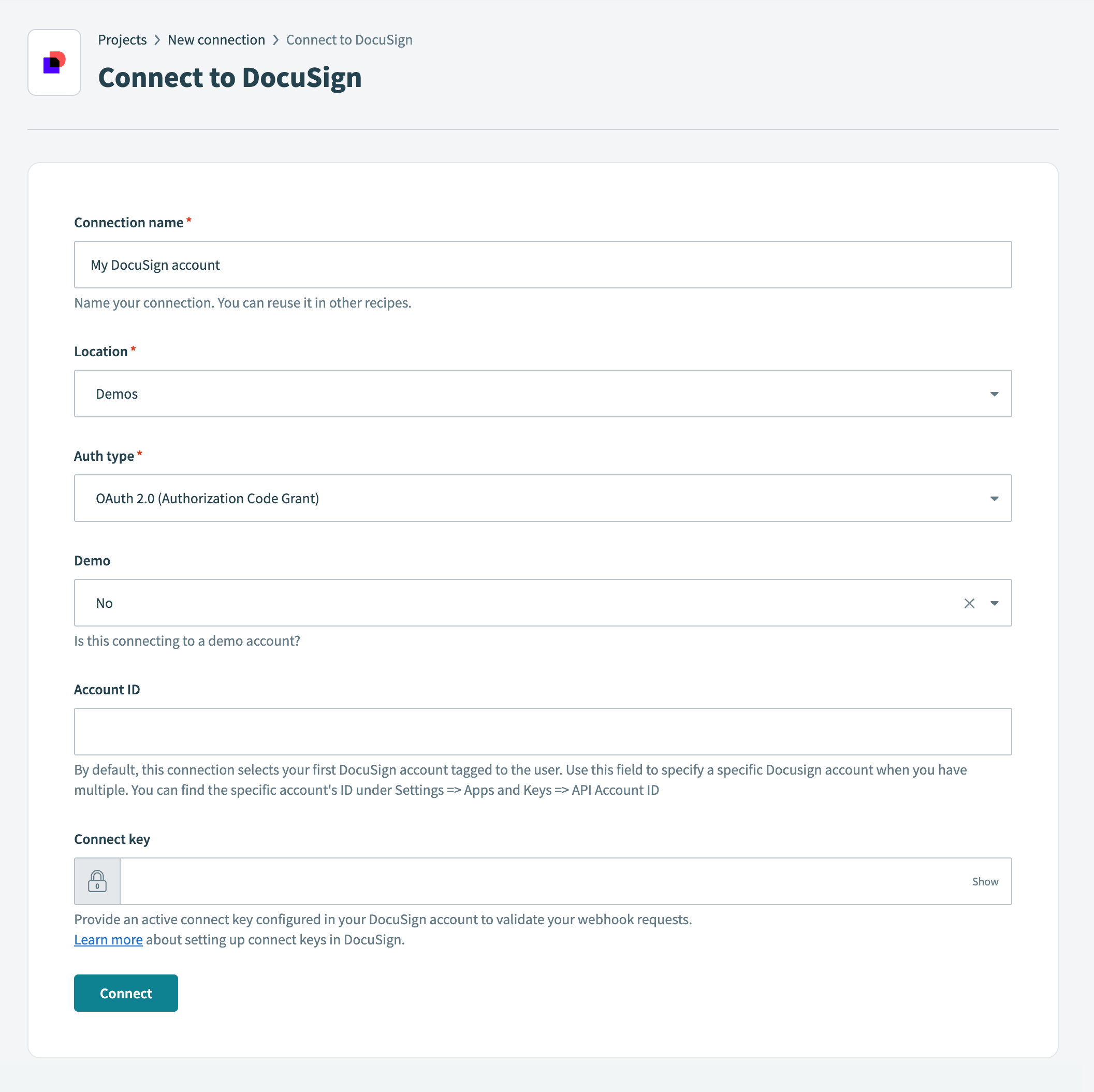Navigate to Projects breadcrumb
The width and height of the screenshot is (1094, 1092).
click(122, 40)
